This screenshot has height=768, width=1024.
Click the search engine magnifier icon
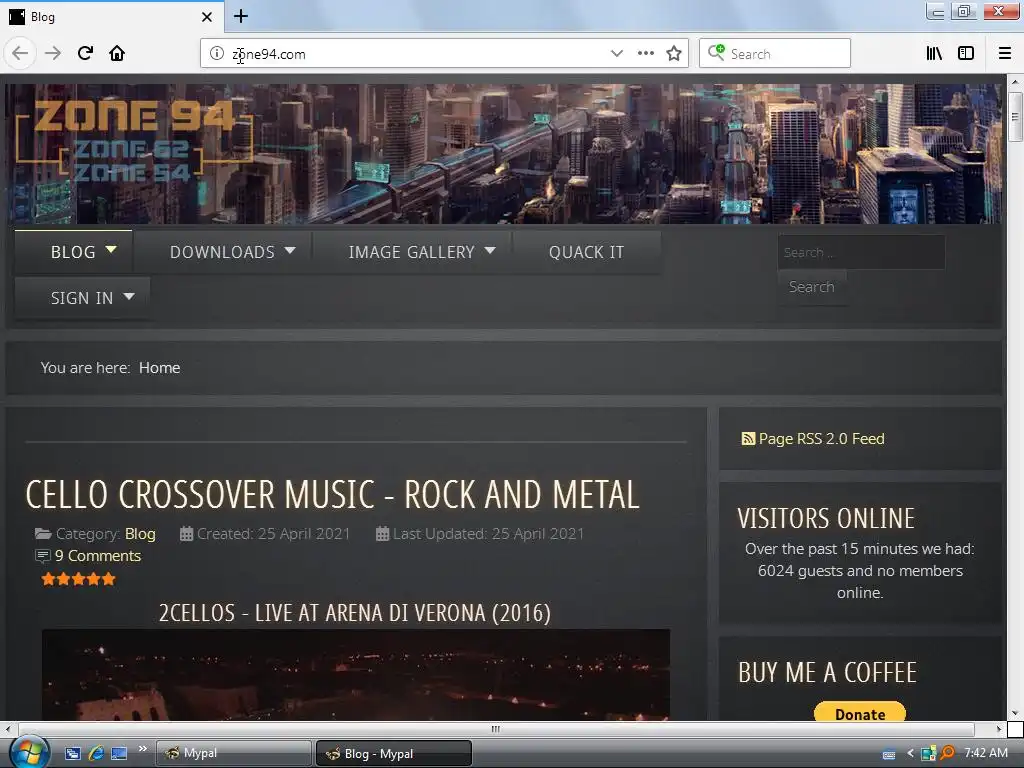(x=716, y=52)
